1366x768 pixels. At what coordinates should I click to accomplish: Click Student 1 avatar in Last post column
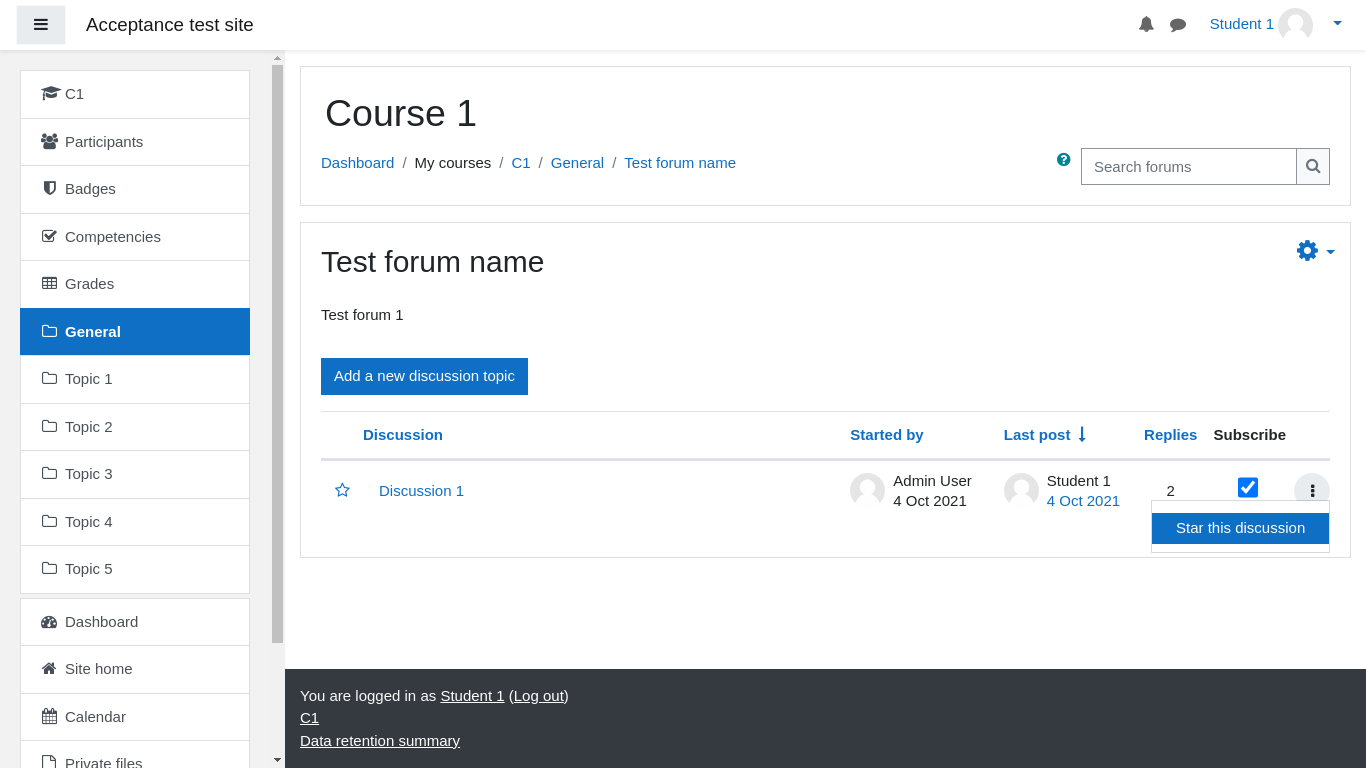(1021, 490)
